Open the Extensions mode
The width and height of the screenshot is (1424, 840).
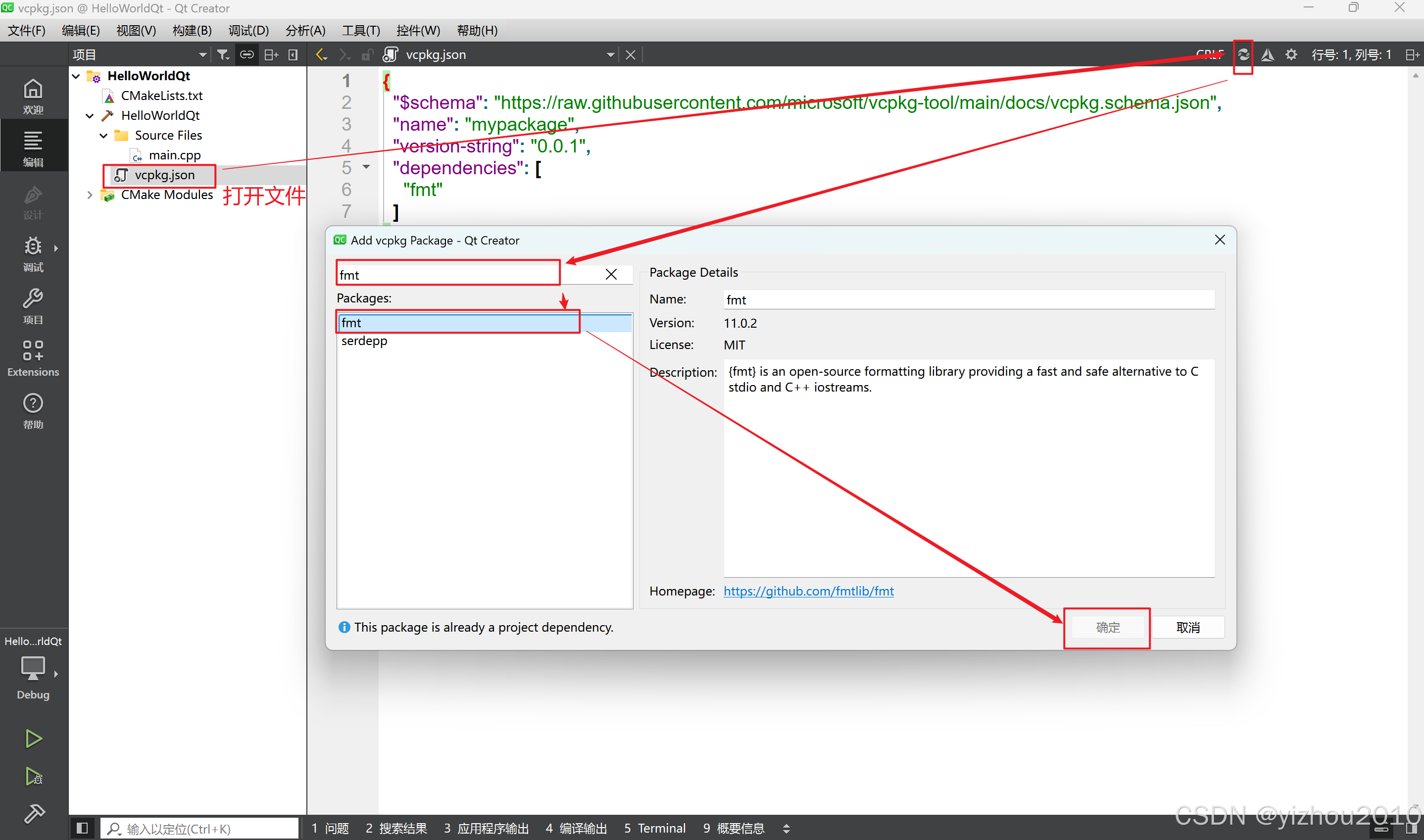click(33, 358)
